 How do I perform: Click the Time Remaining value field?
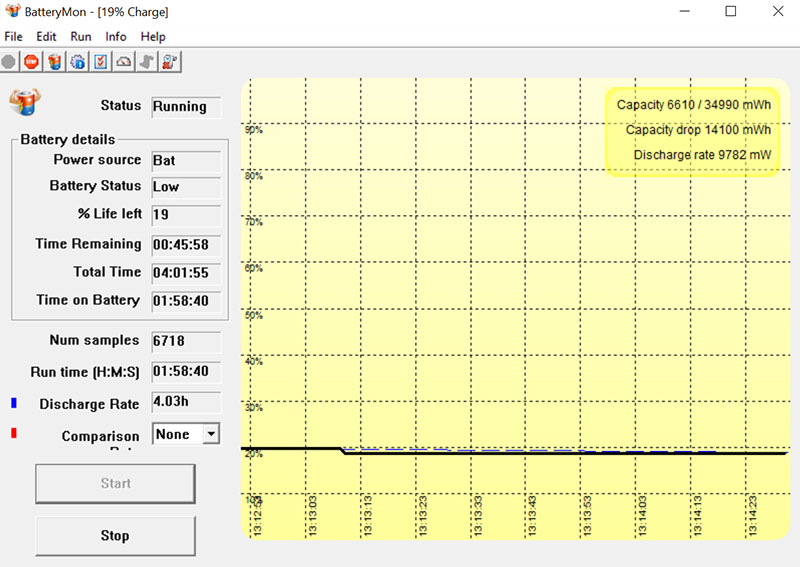click(186, 244)
